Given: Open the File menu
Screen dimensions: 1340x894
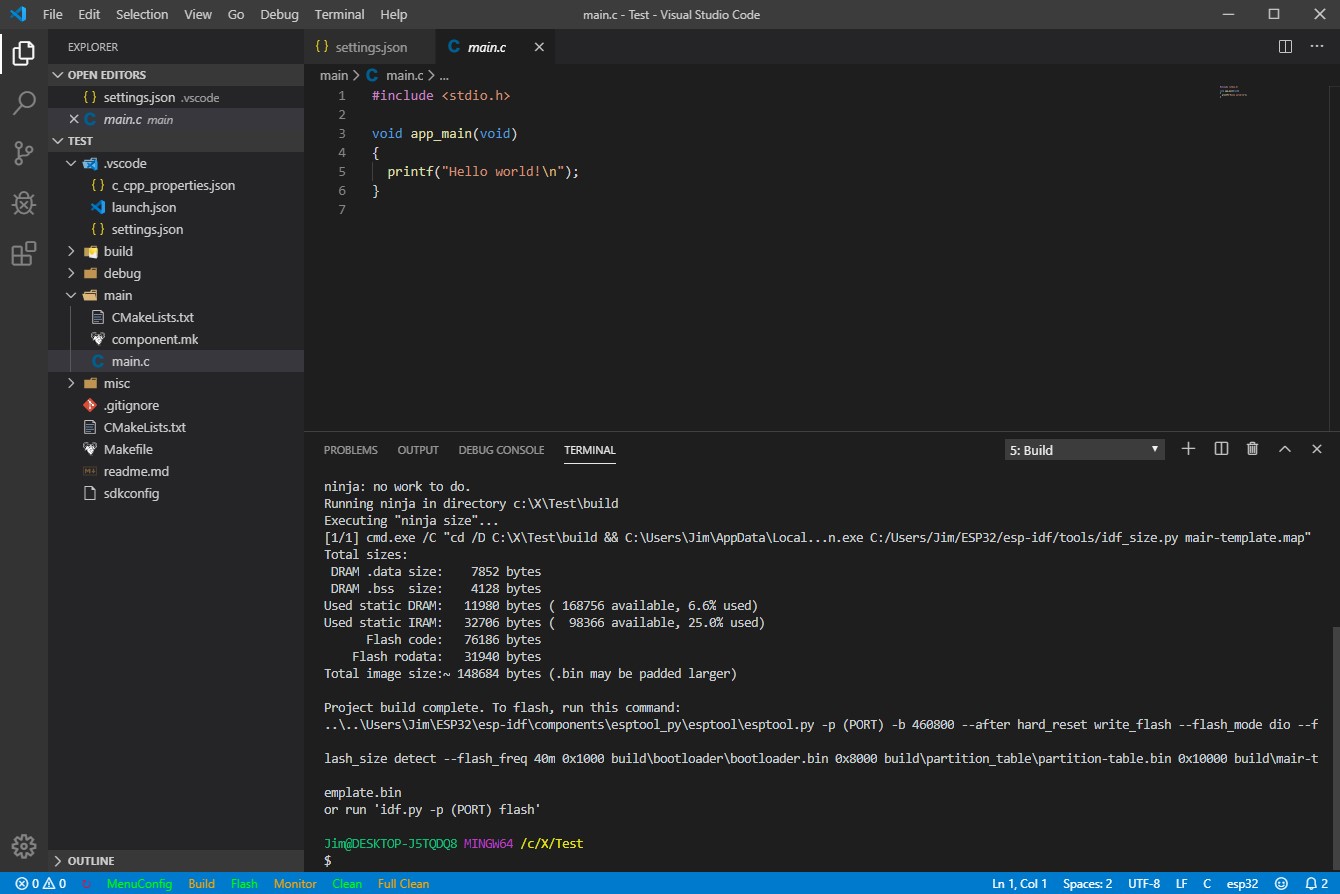Looking at the screenshot, I should [53, 14].
